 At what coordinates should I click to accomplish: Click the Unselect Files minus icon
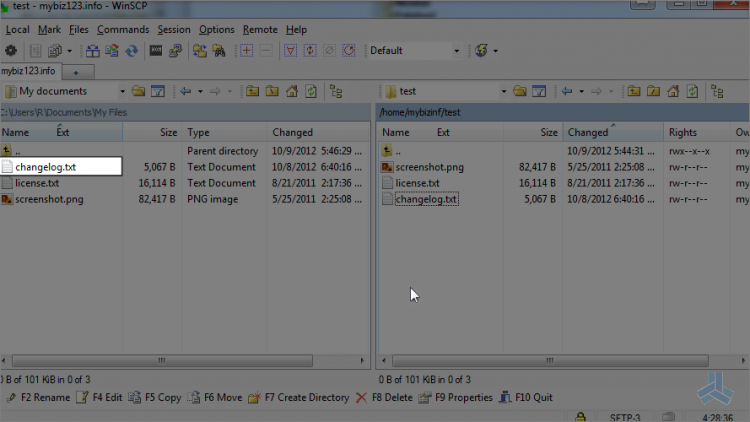[x=266, y=50]
